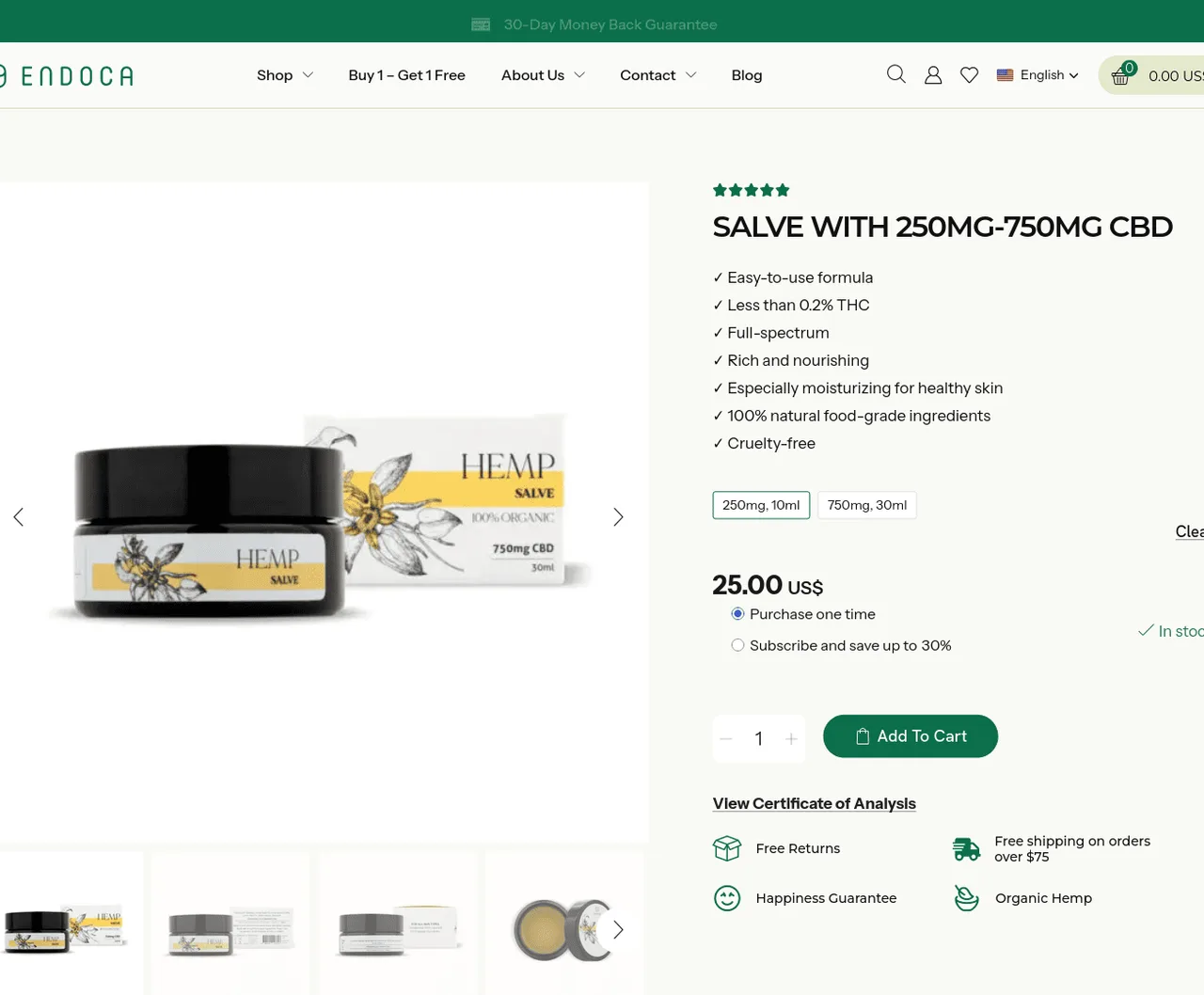Decrease quantity with minus button
The width and height of the screenshot is (1204, 995).
pos(726,739)
